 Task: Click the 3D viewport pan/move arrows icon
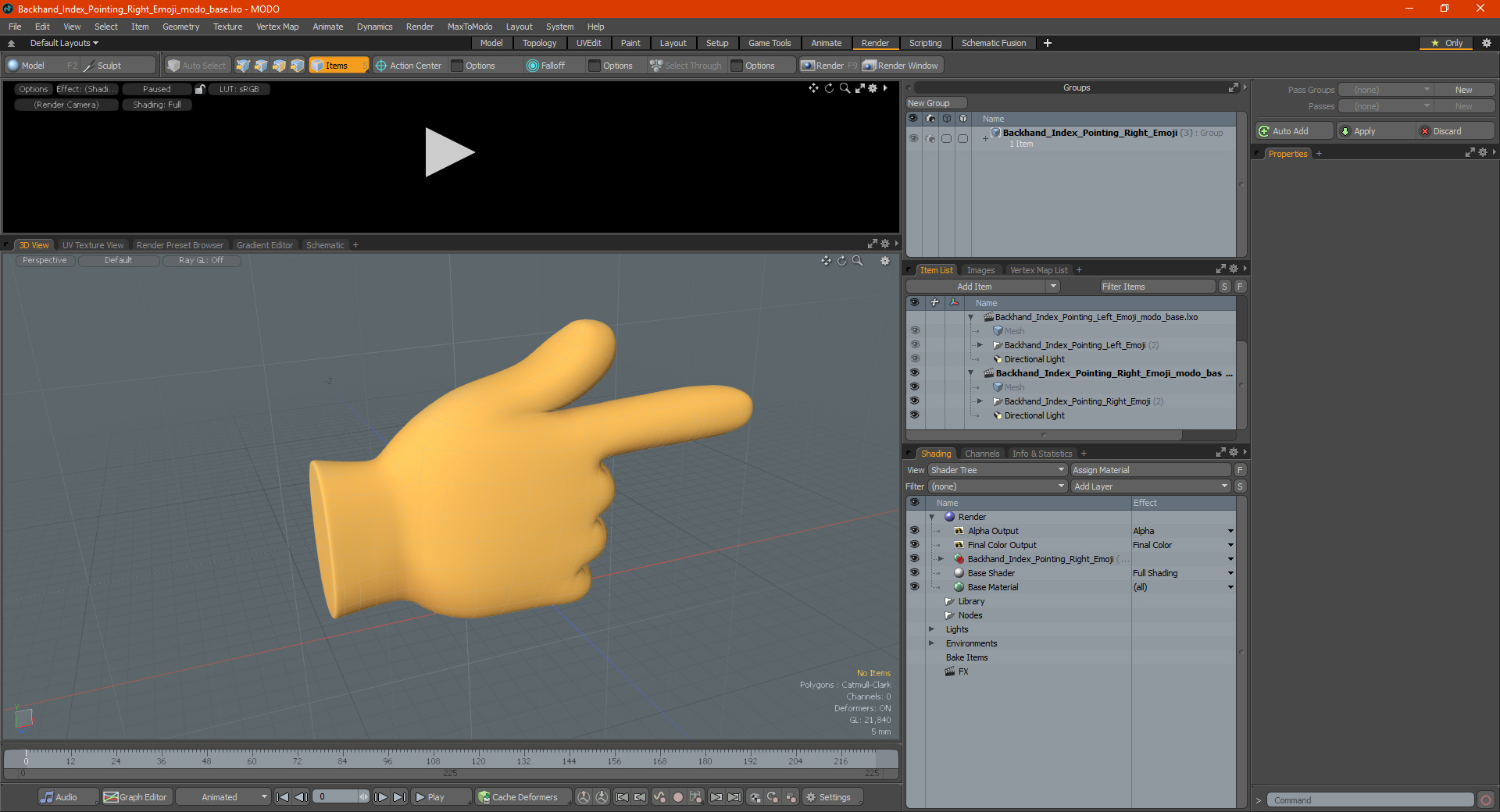pos(826,261)
